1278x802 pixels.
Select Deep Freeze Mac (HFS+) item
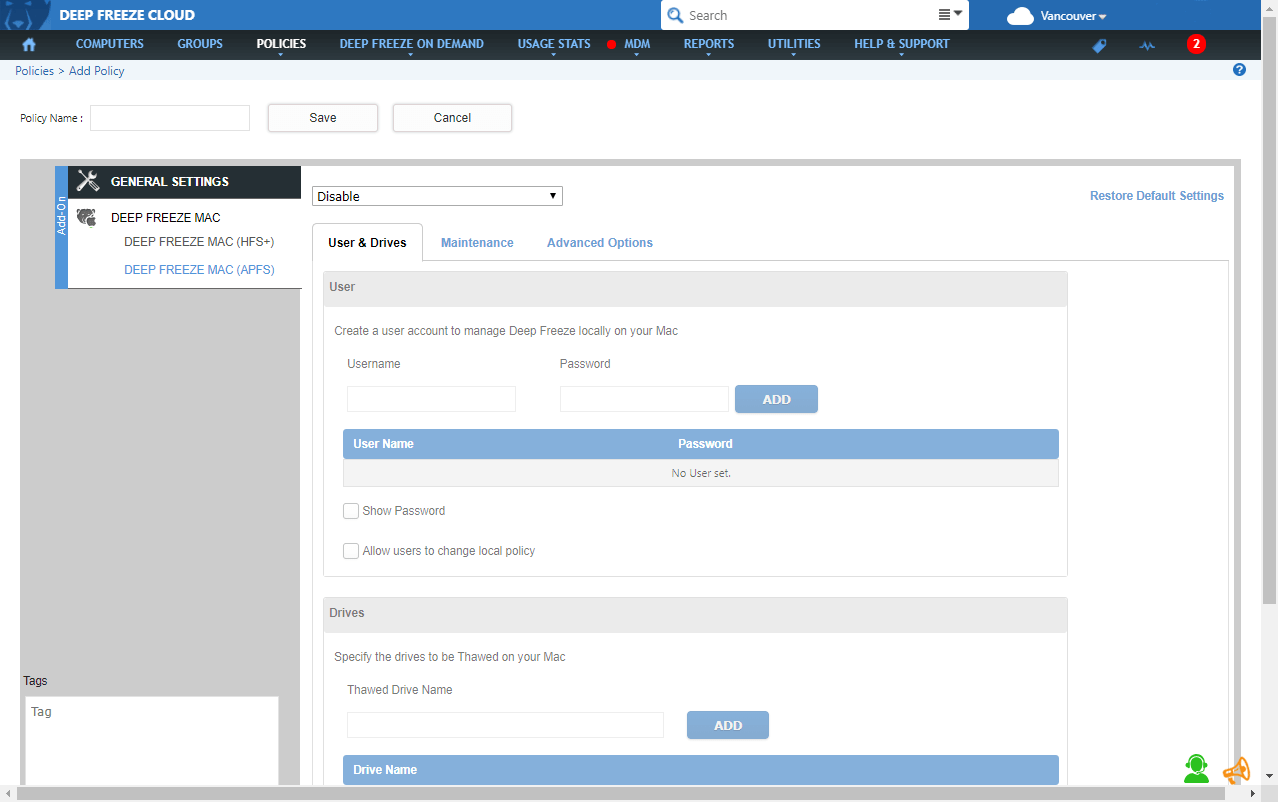click(199, 242)
